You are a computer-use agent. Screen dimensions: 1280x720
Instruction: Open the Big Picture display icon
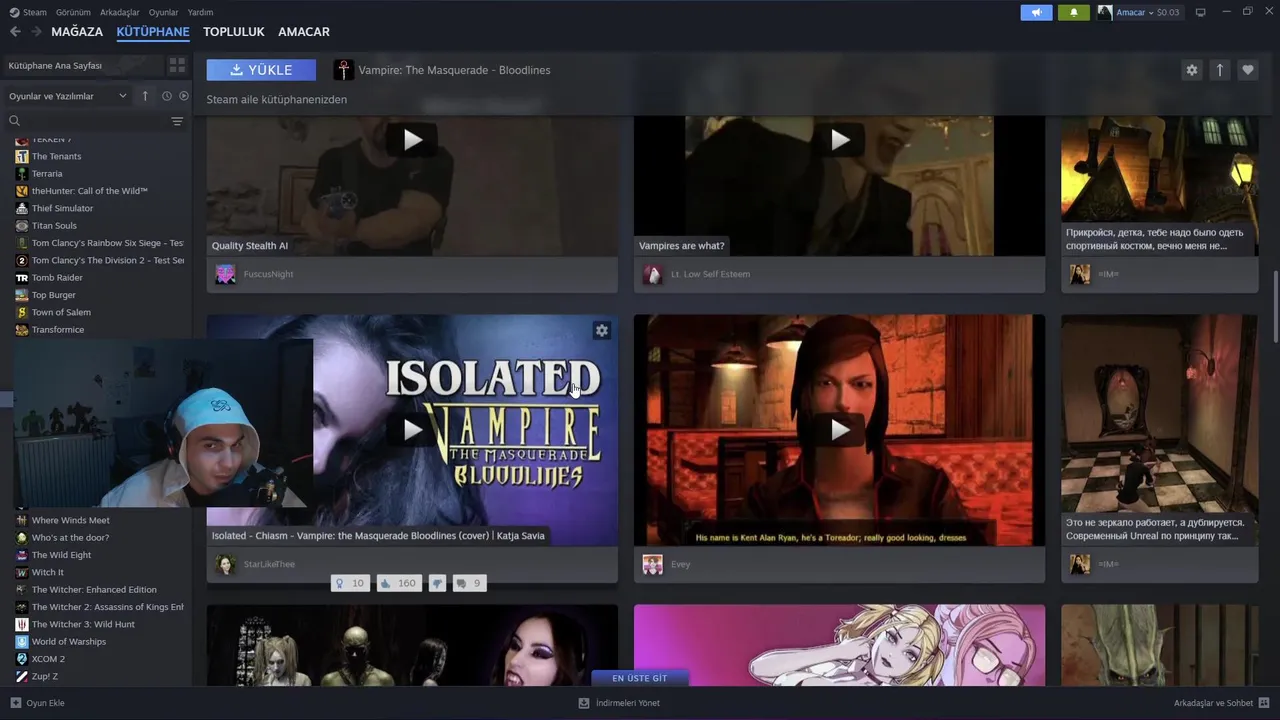(1201, 12)
